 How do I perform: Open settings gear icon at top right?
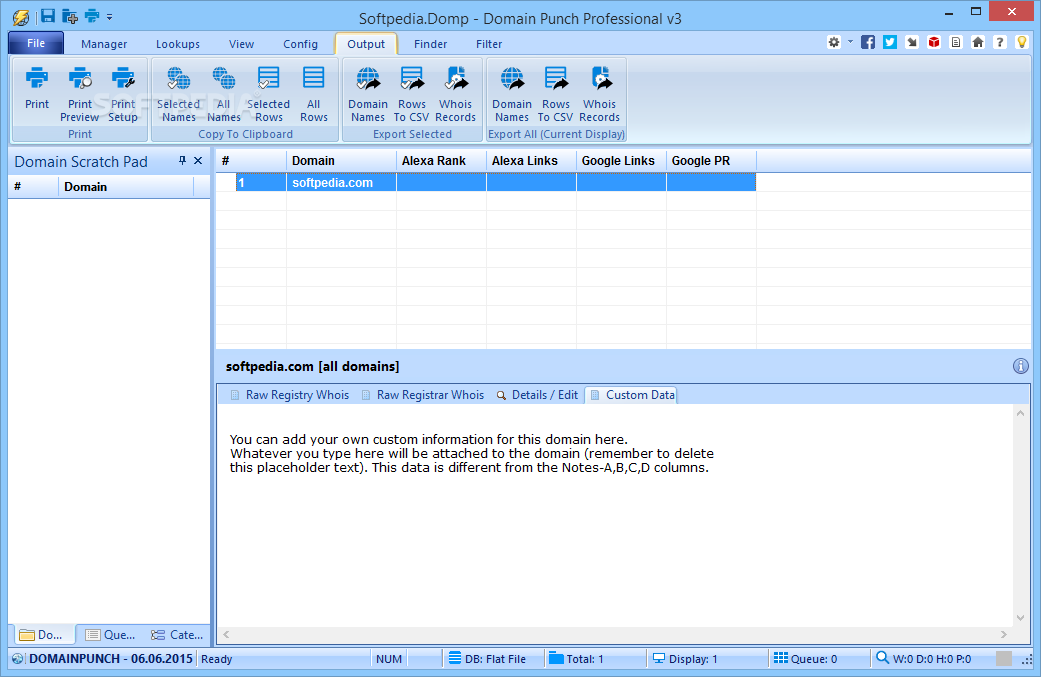834,42
